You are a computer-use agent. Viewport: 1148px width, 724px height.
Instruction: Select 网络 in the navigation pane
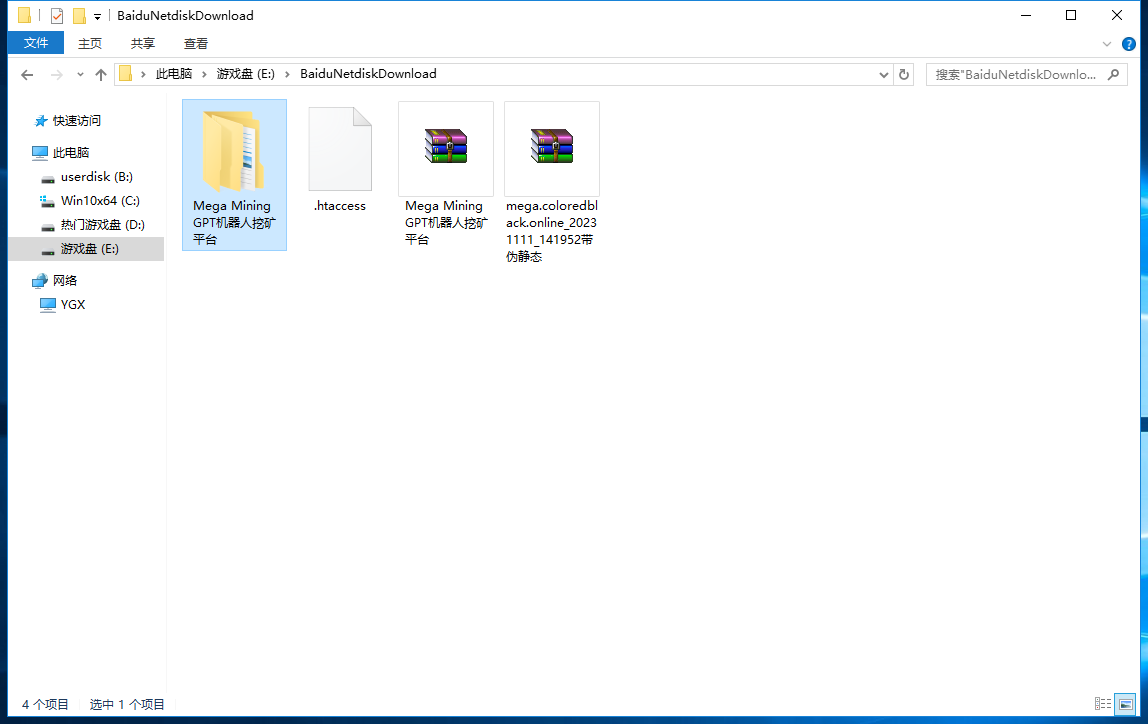click(x=64, y=280)
